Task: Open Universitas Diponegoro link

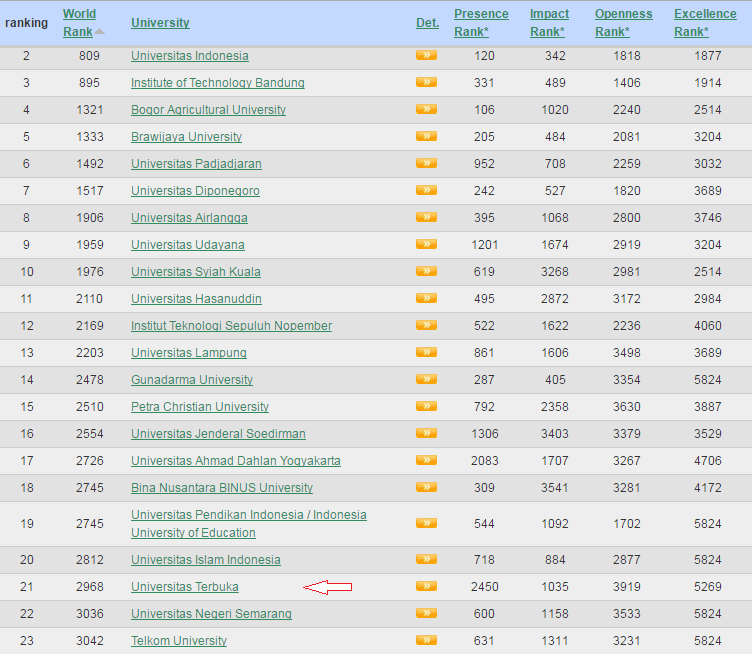Action: [x=195, y=191]
